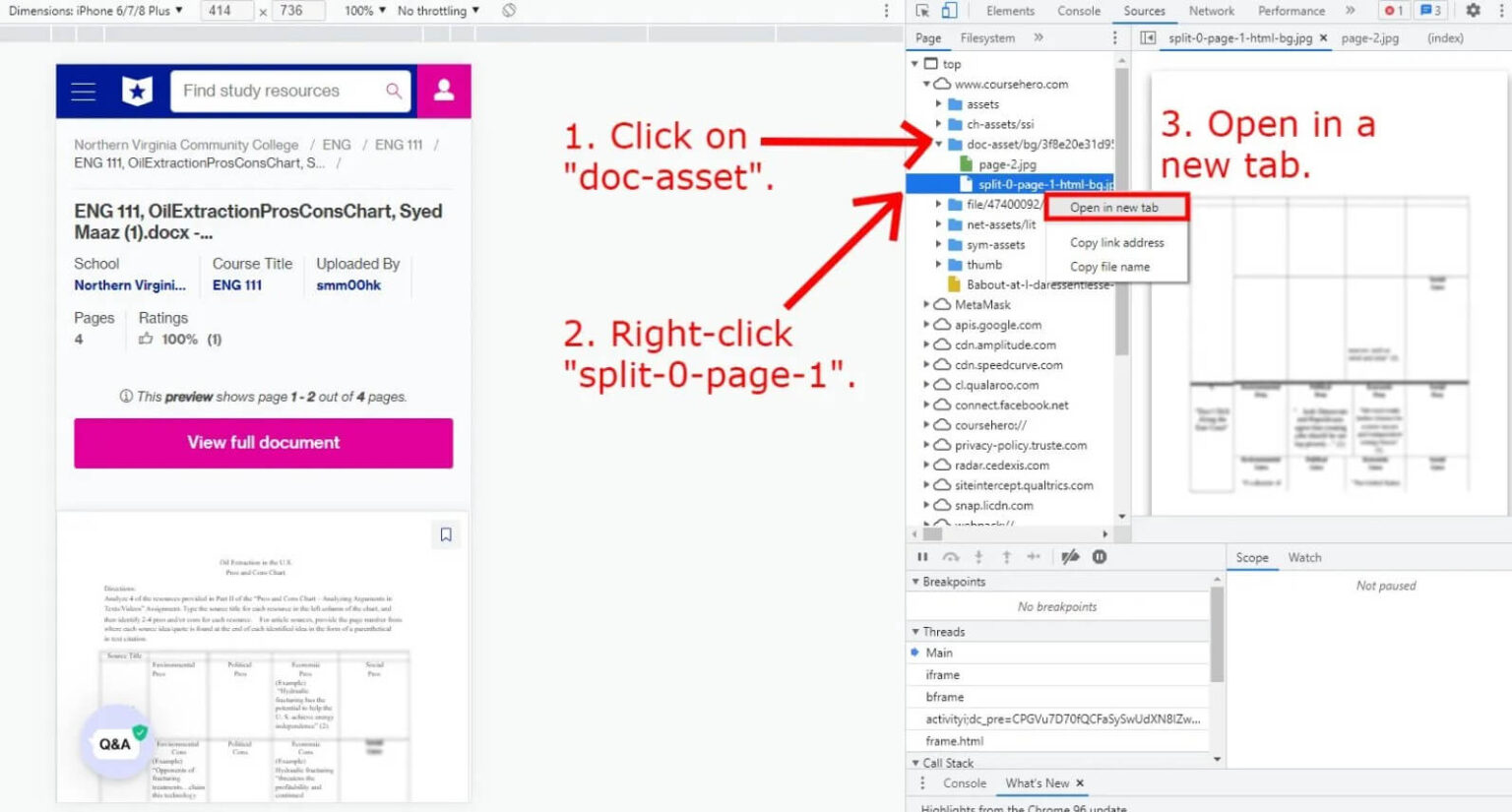Open the user profile icon
This screenshot has height=812, width=1512.
444,91
